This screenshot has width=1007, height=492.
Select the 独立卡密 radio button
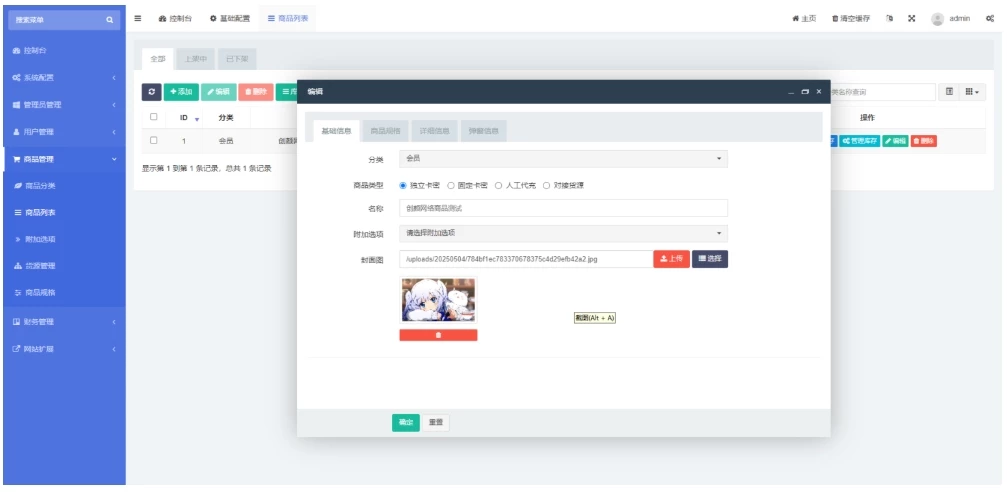(403, 185)
